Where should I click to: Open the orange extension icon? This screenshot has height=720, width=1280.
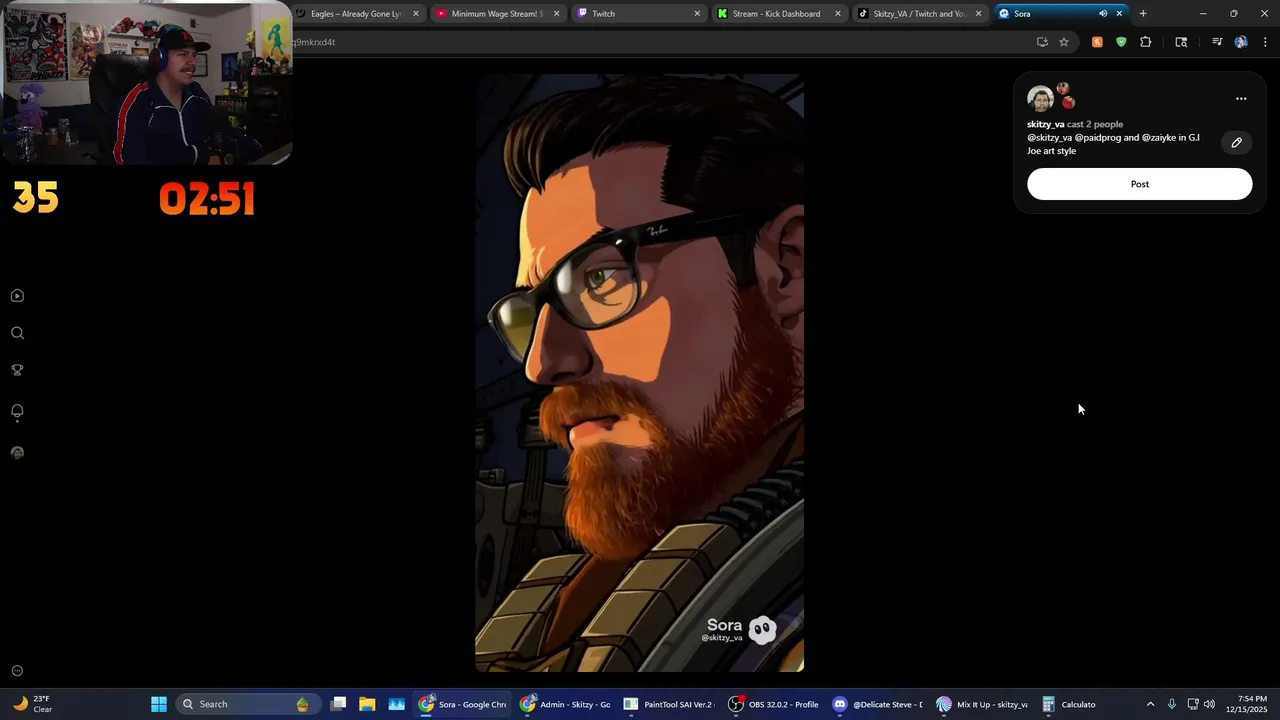tap(1097, 42)
